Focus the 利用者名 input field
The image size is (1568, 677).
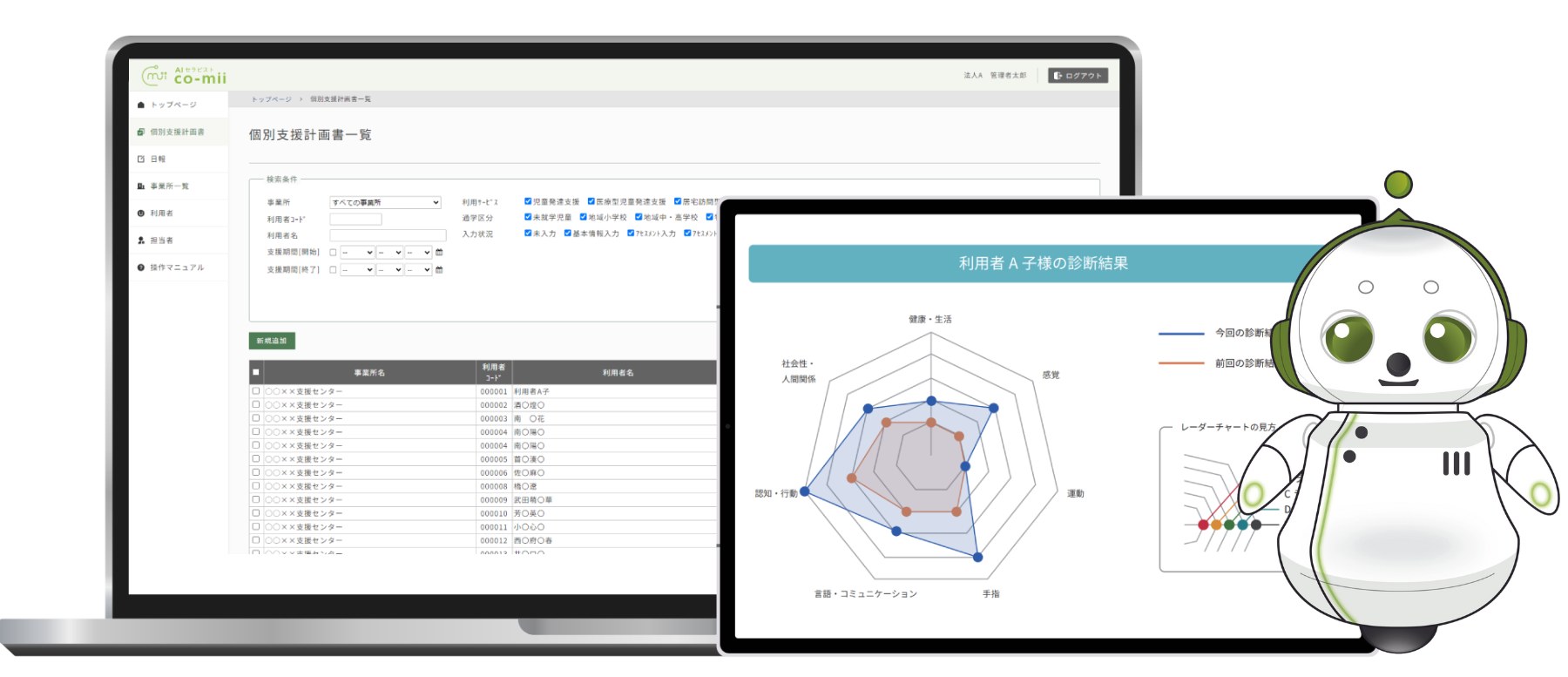(388, 235)
